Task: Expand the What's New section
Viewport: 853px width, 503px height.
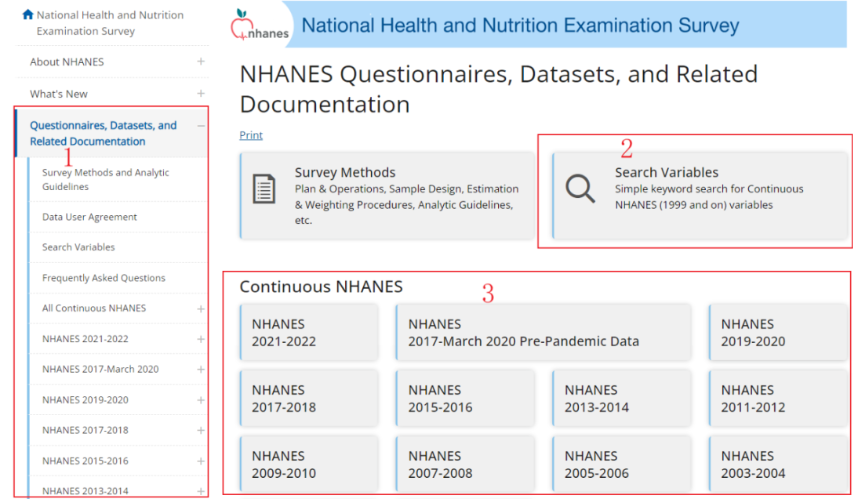Action: coord(201,94)
